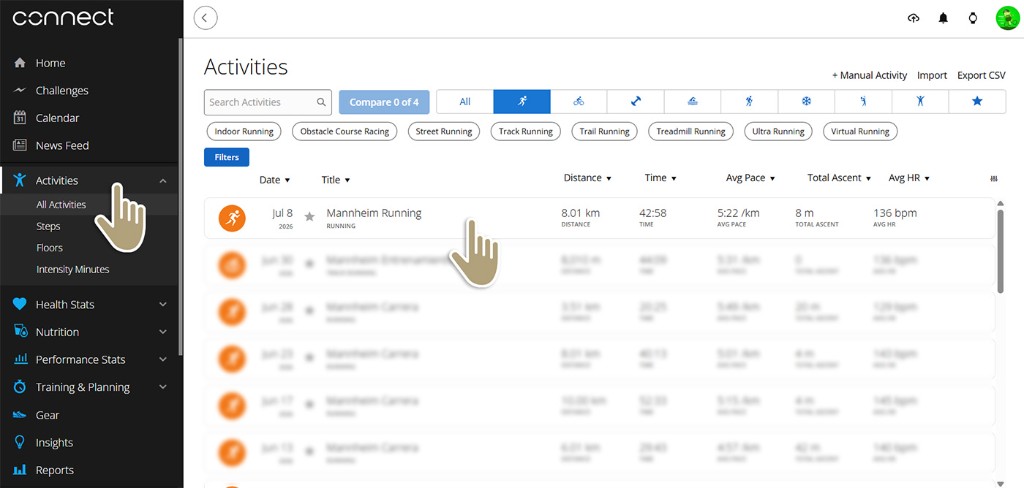The width and height of the screenshot is (1024, 488).
Task: Select the Other activities figure tab
Action: pyautogui.click(x=920, y=102)
